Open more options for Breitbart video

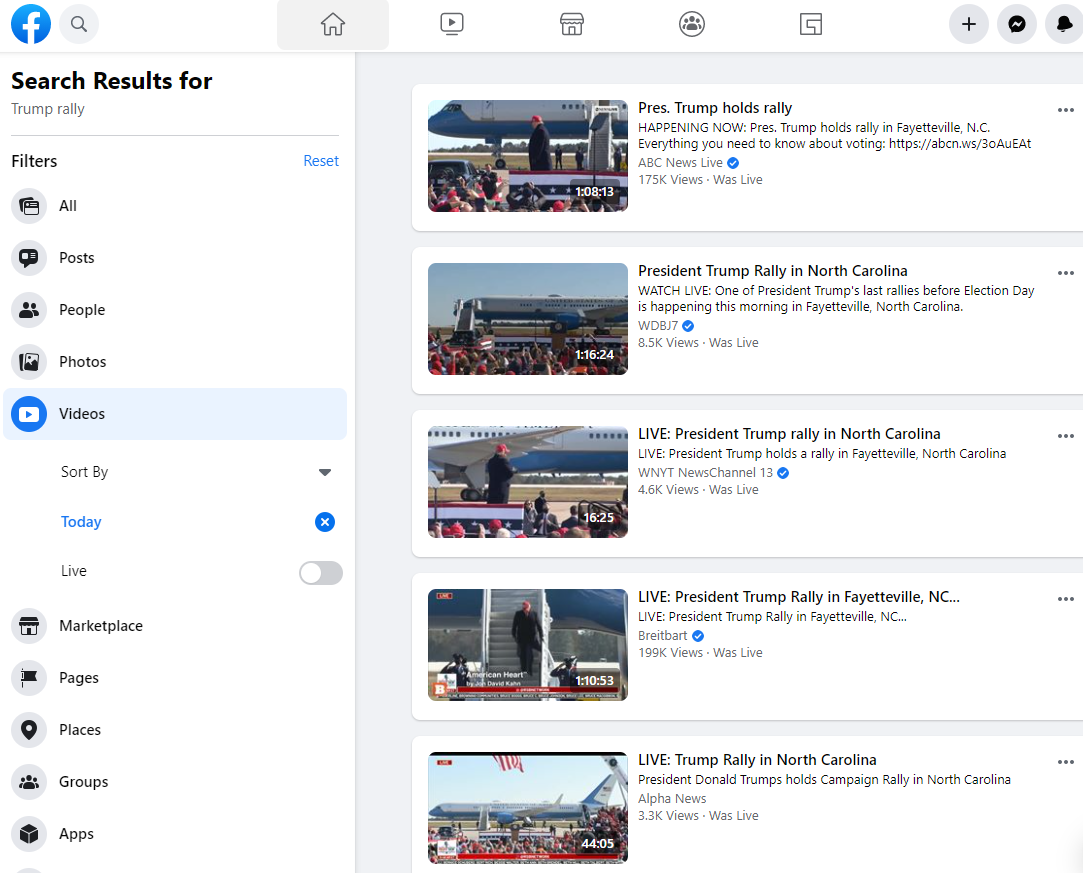1066,599
